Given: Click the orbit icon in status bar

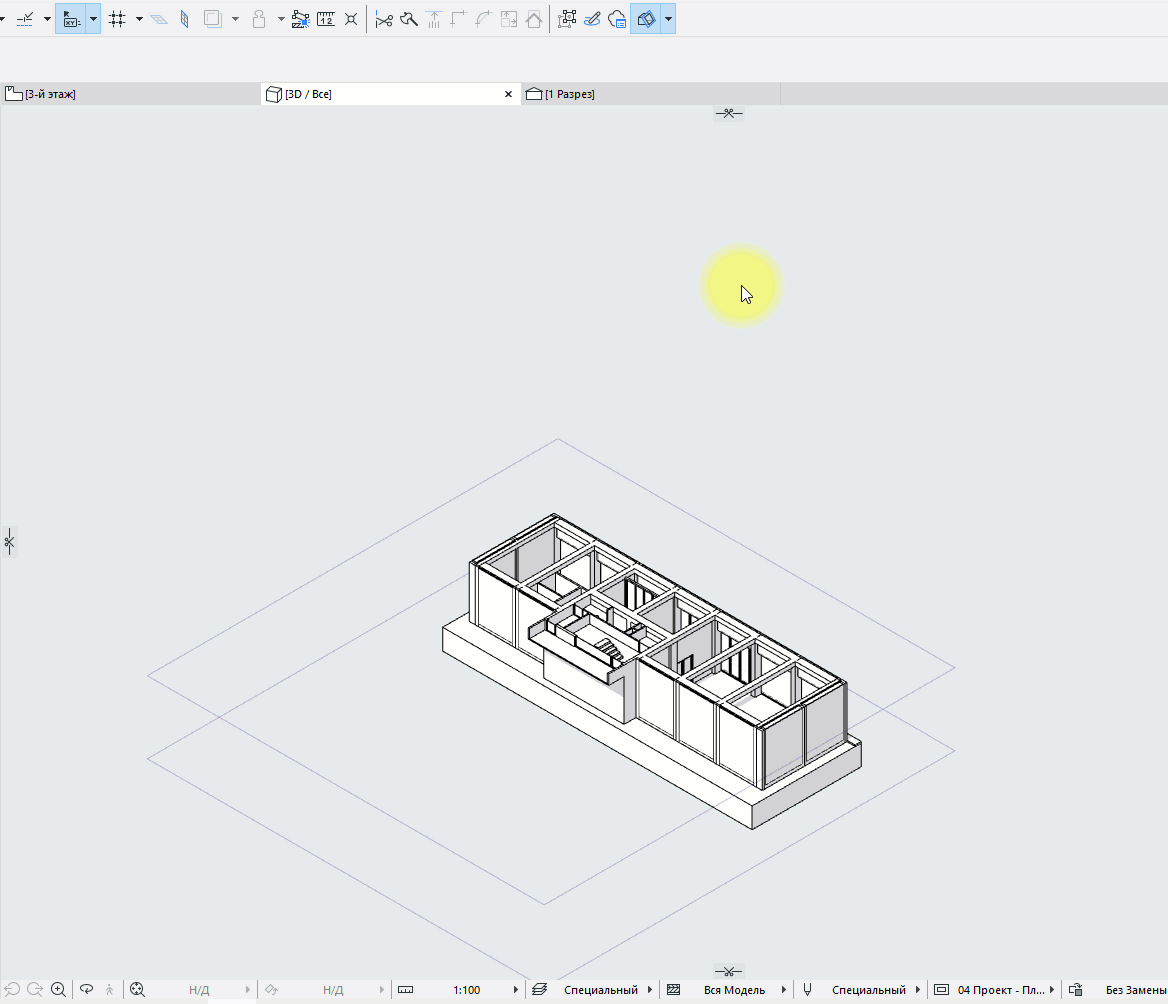Looking at the screenshot, I should pos(86,990).
